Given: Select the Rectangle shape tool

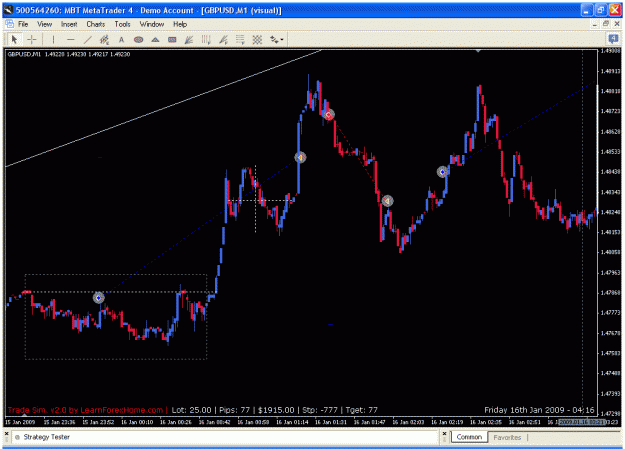Looking at the screenshot, I should click(x=172, y=39).
